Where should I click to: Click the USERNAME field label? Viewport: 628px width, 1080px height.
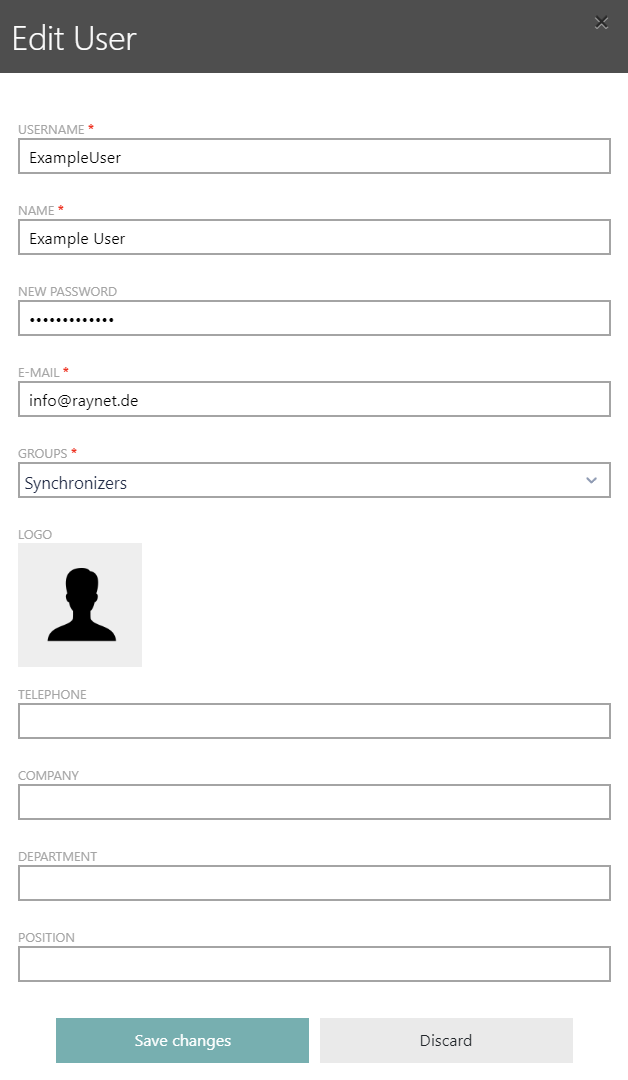coord(51,130)
